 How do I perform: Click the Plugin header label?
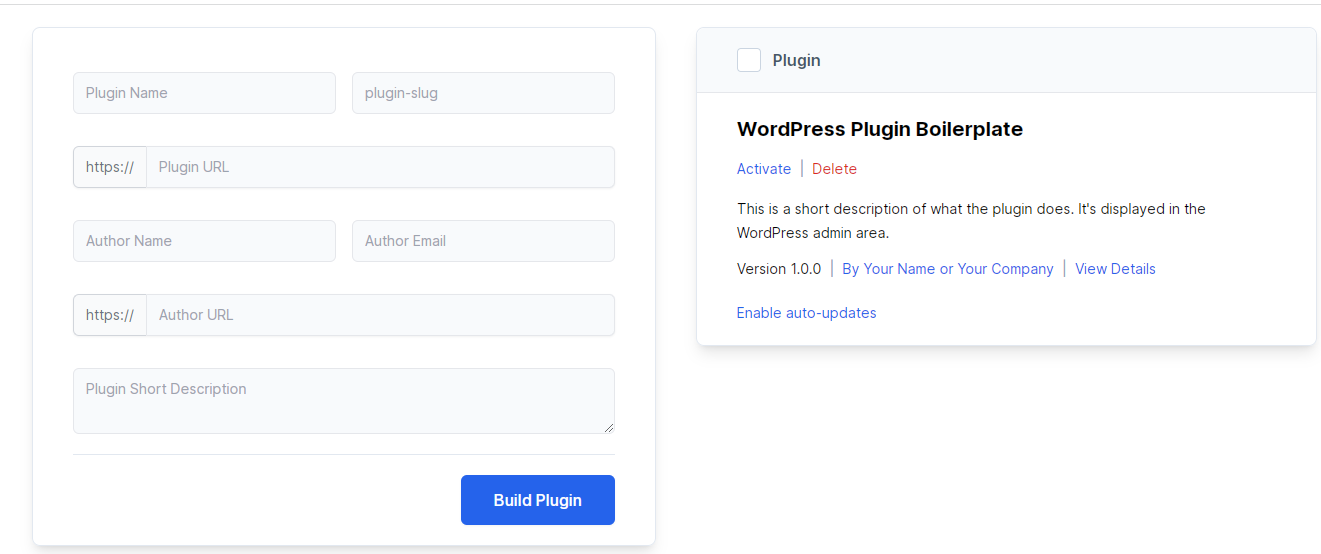[x=797, y=60]
